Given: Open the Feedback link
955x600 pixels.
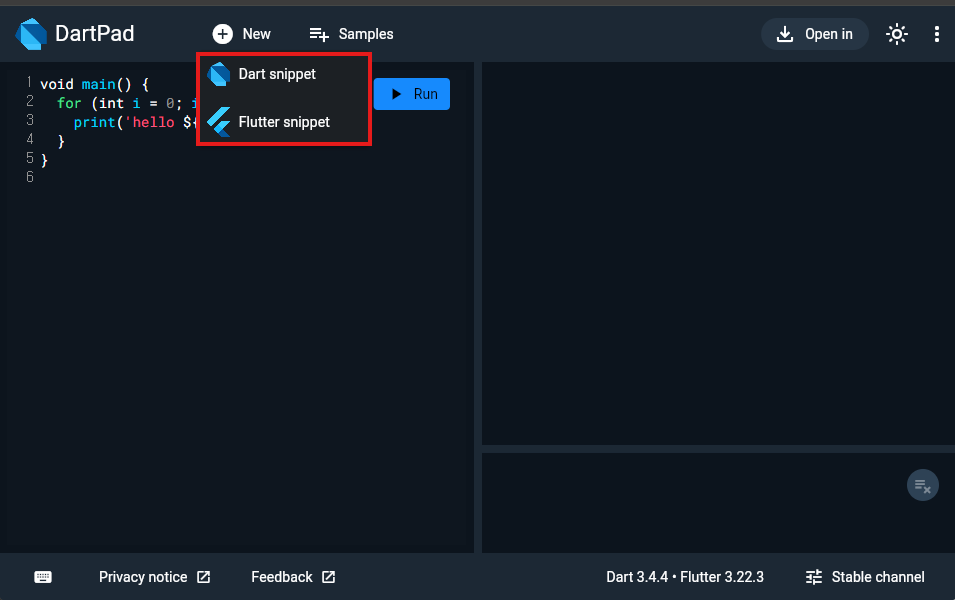Looking at the screenshot, I should click(x=293, y=577).
